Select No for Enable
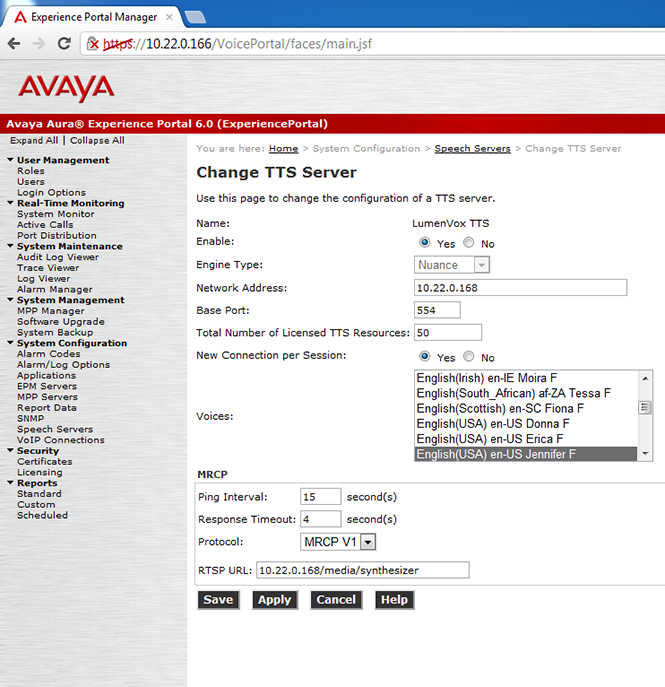Image resolution: width=665 pixels, height=687 pixels. [469, 242]
